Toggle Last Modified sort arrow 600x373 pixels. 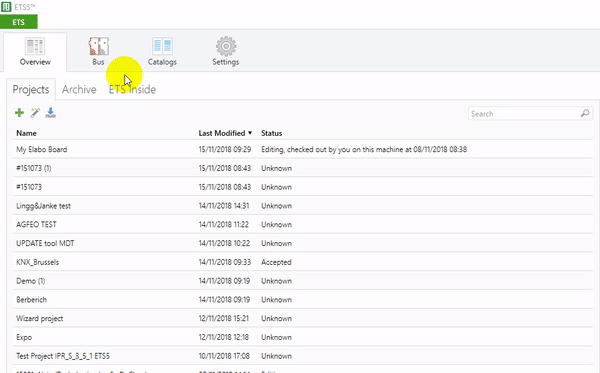(x=250, y=133)
